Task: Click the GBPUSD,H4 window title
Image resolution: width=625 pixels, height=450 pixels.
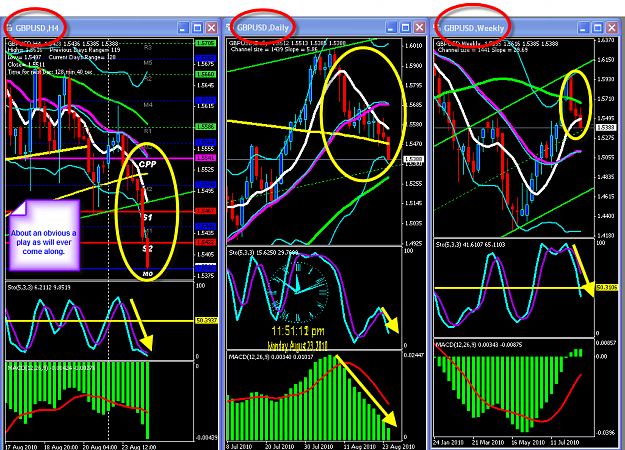Action: (37, 28)
